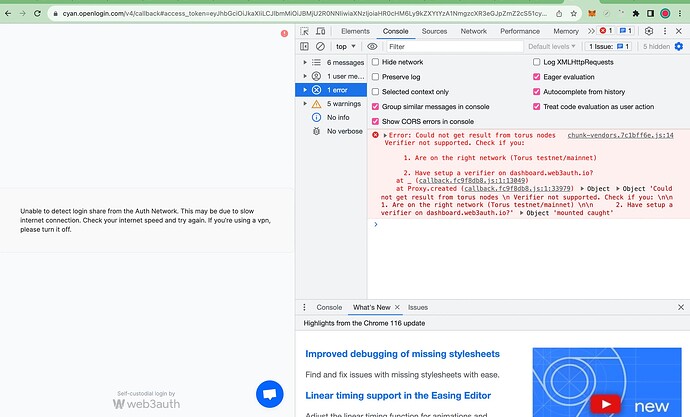Screen dimensions: 690x417
Task: Open the Extensions puzzle menu
Action: (635, 14)
